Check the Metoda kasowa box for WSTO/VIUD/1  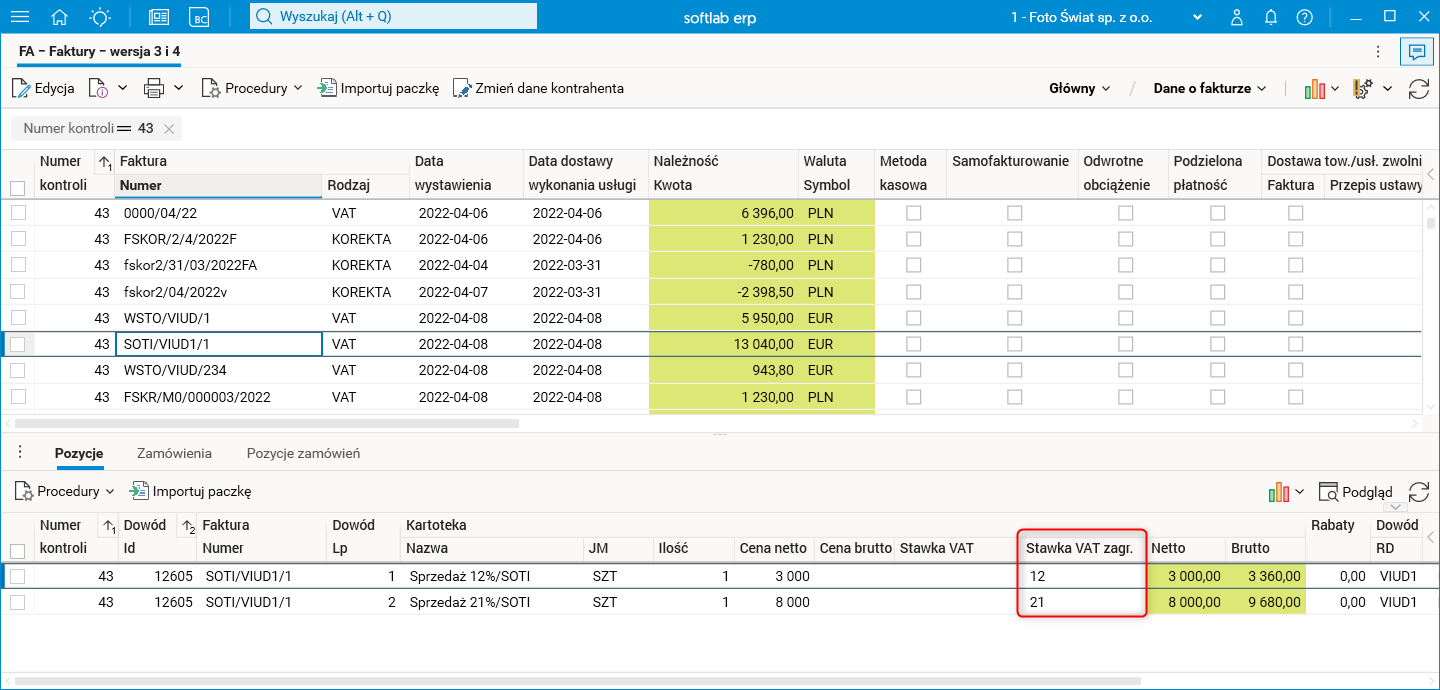tap(913, 318)
